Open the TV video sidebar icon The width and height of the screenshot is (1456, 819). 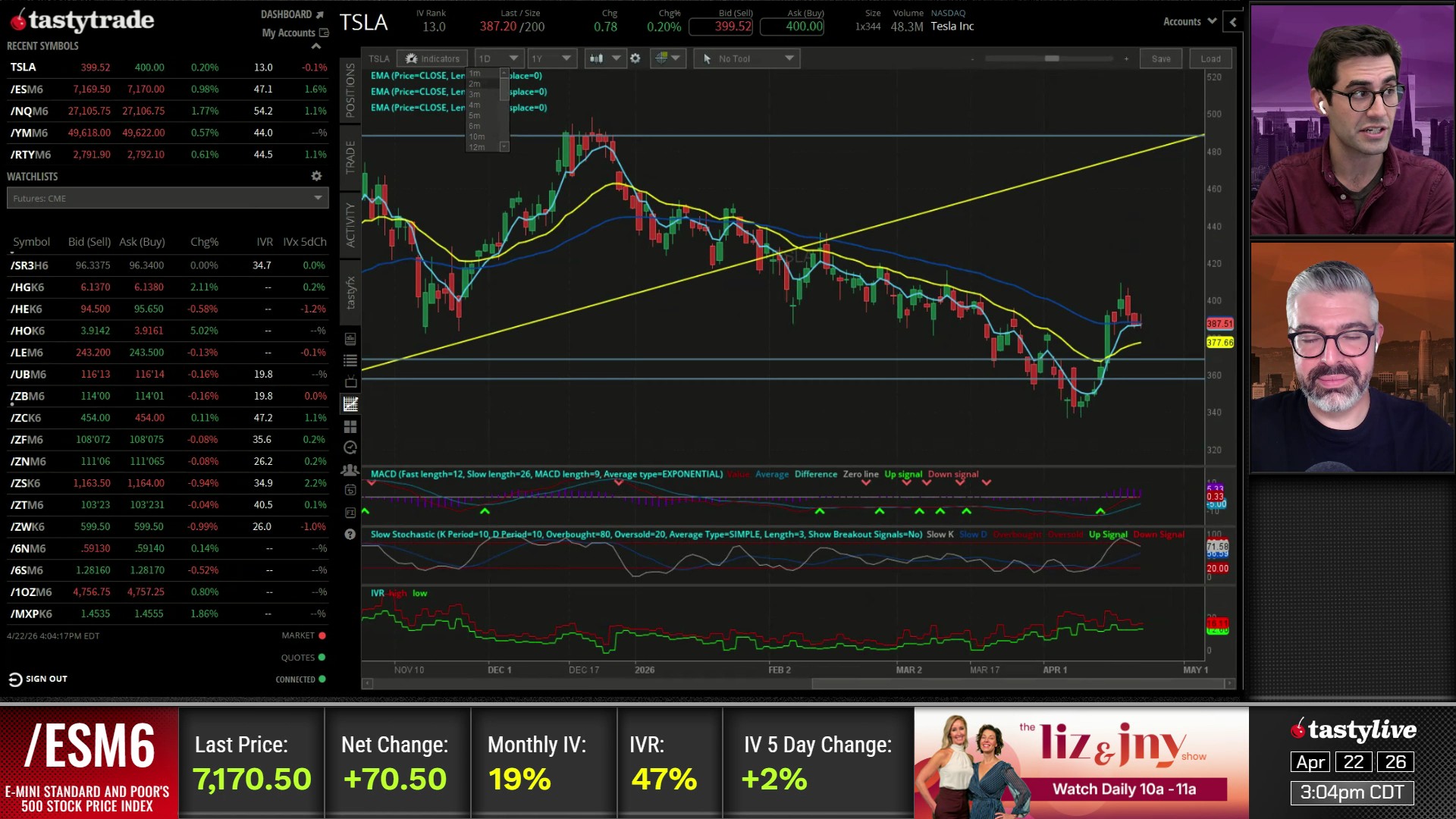(x=350, y=382)
